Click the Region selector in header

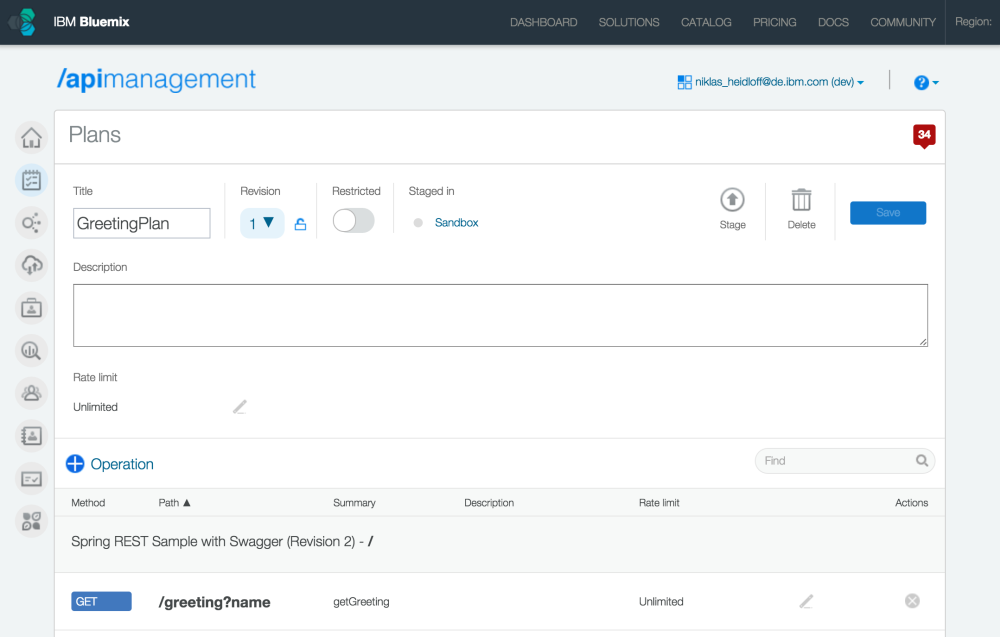[973, 22]
